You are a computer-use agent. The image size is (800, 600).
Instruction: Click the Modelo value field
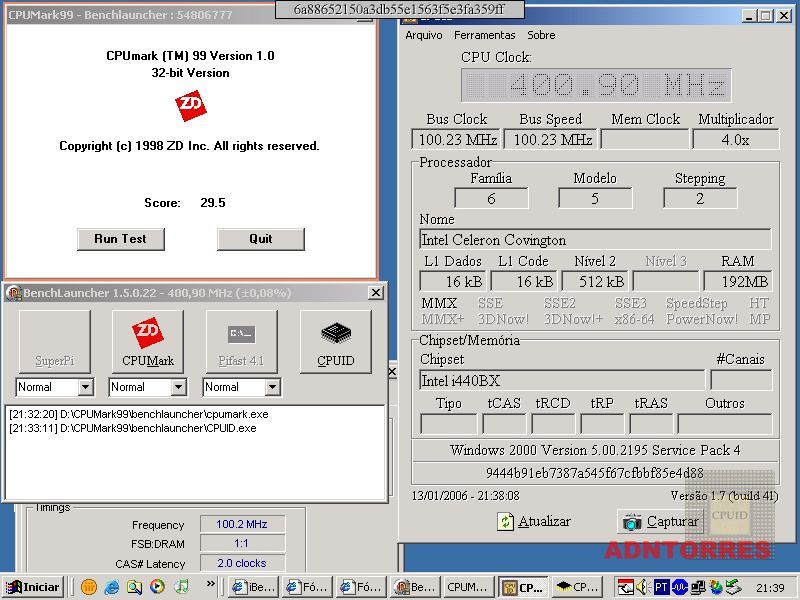point(595,198)
